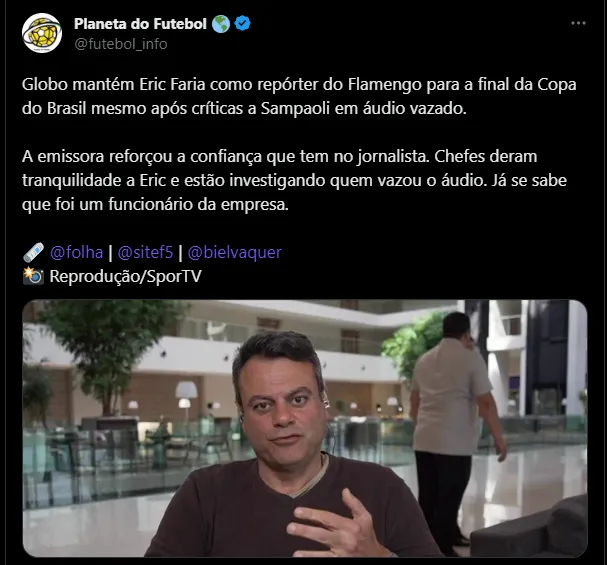Open the @futebol_info handle
The width and height of the screenshot is (607, 565).
point(120,44)
